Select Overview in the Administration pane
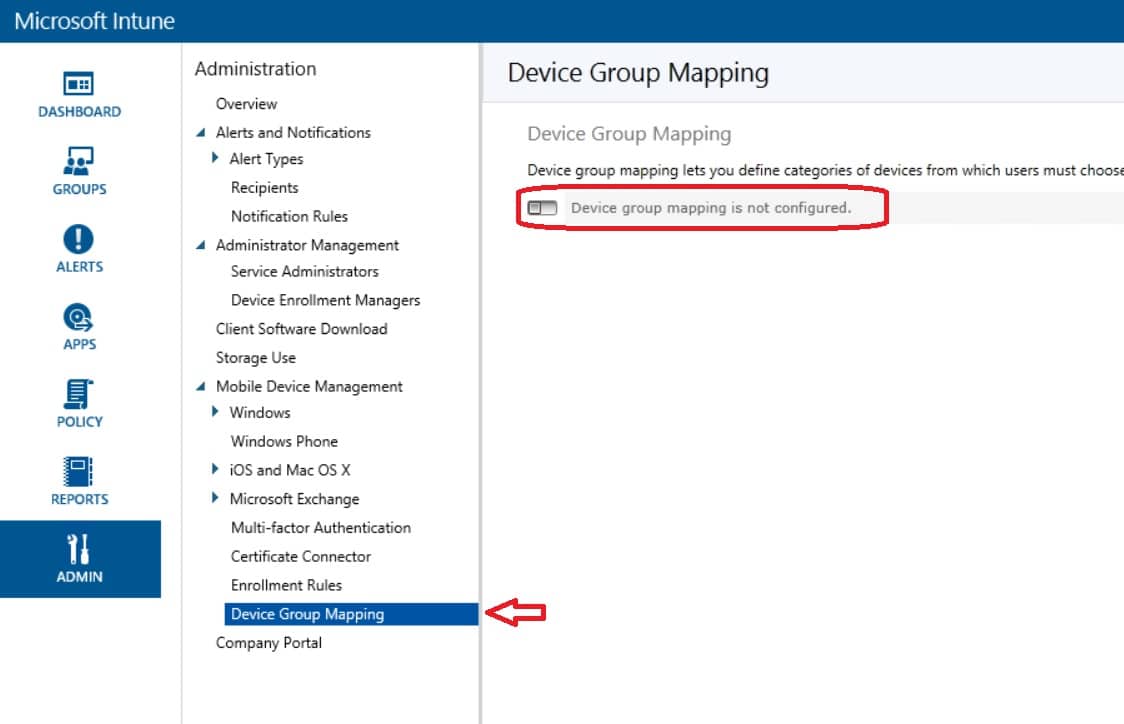The width and height of the screenshot is (1124, 724). coord(246,103)
